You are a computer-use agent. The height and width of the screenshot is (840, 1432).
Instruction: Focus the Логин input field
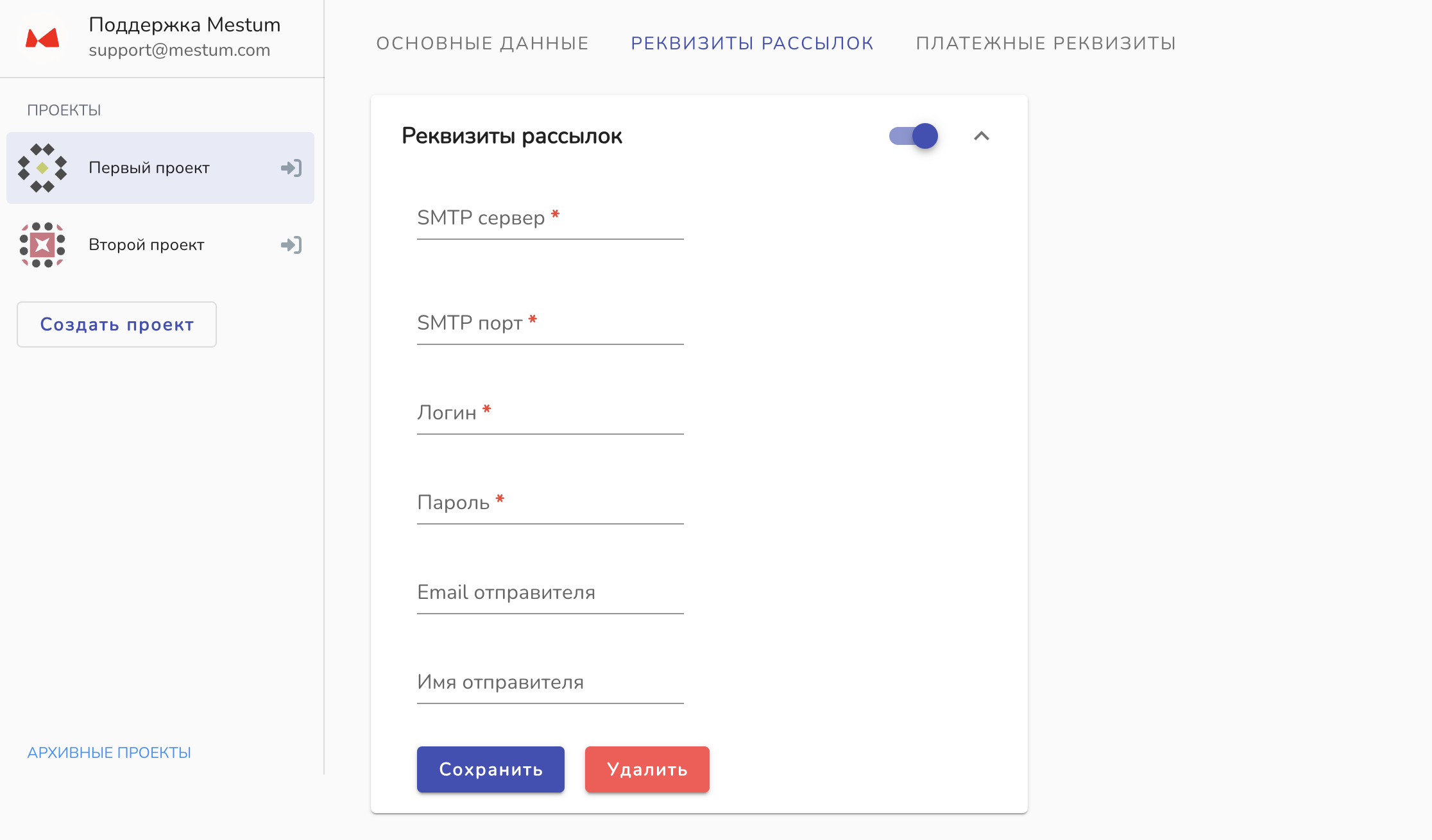click(550, 414)
